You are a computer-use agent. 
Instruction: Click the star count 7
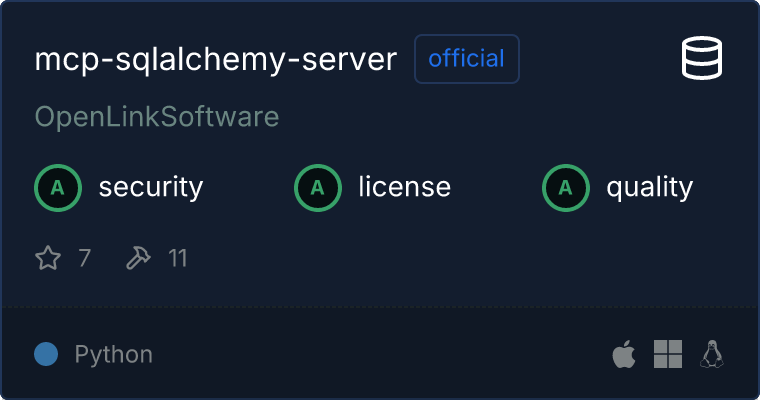pos(84,259)
